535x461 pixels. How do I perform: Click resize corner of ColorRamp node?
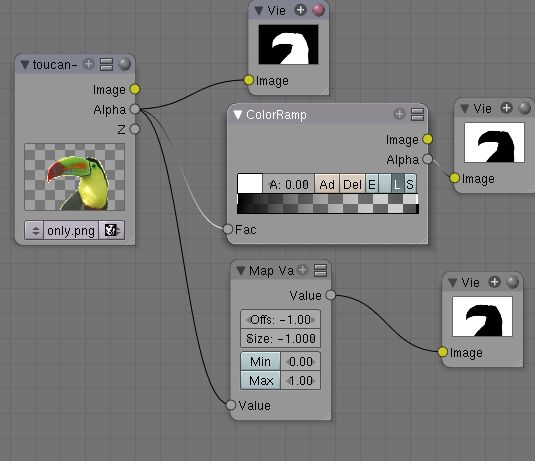coord(423,240)
